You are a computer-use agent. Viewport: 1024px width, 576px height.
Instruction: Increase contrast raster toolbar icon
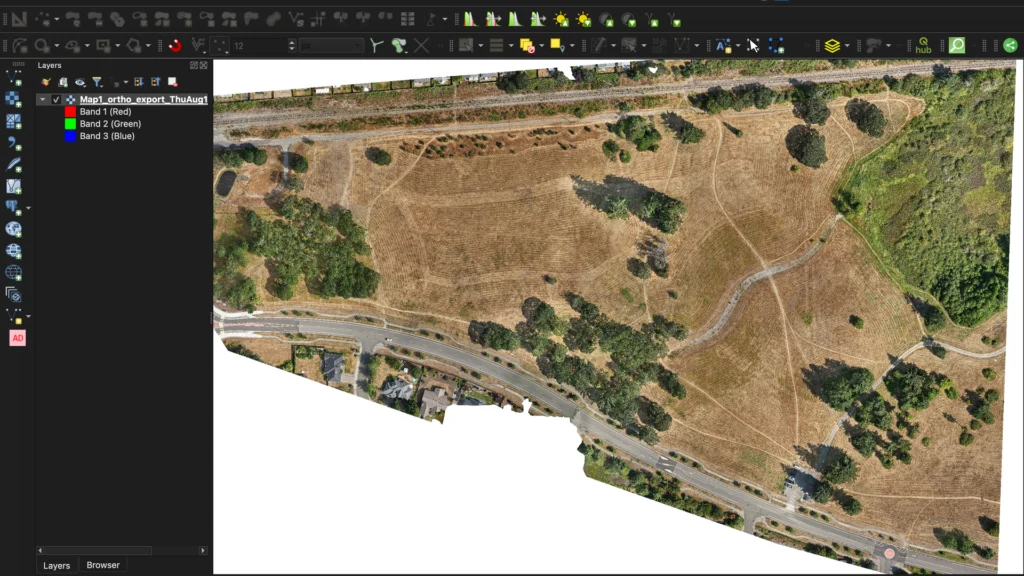(606, 20)
